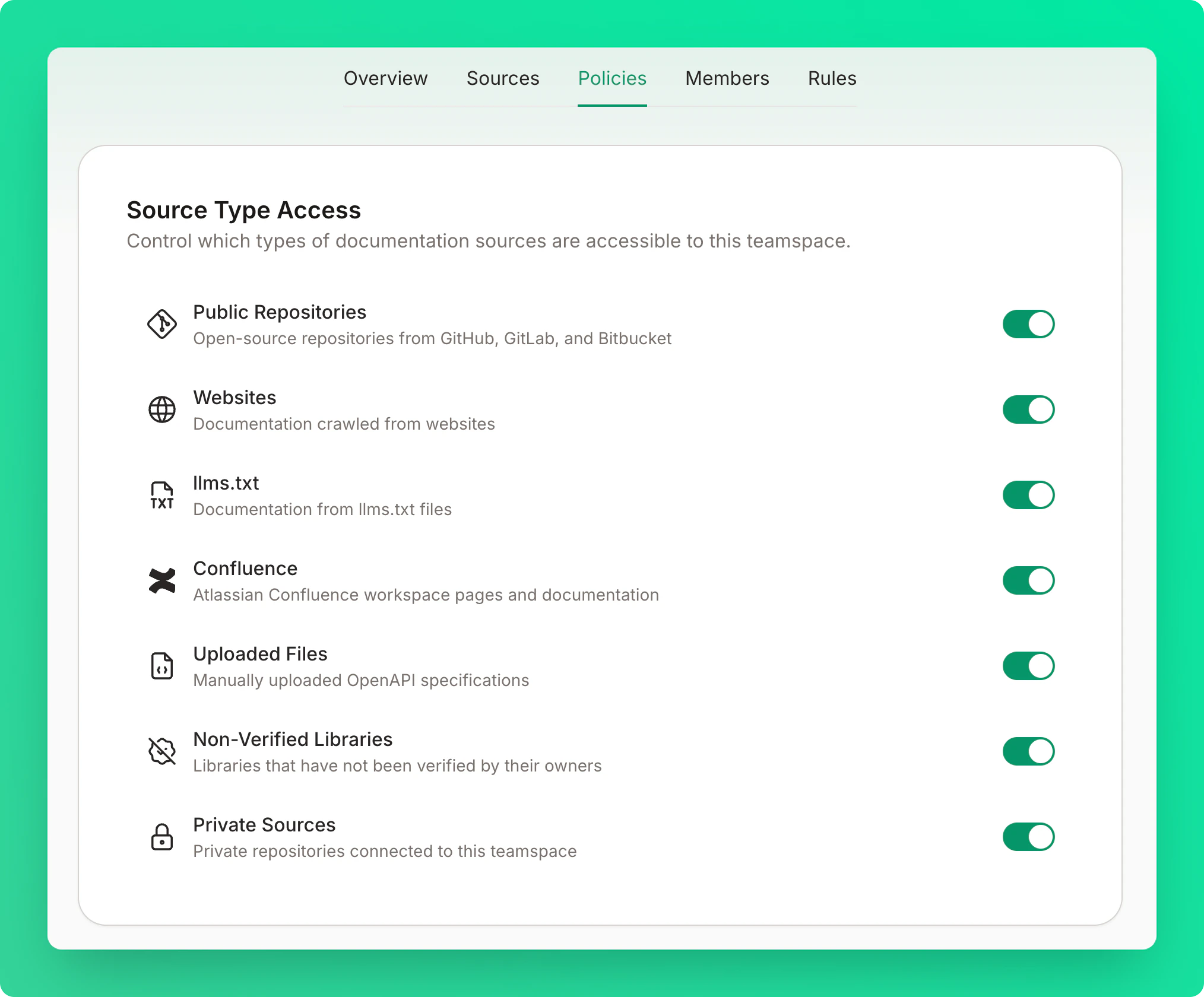Switch to the Overview tab
This screenshot has height=997, width=1204.
[x=385, y=78]
